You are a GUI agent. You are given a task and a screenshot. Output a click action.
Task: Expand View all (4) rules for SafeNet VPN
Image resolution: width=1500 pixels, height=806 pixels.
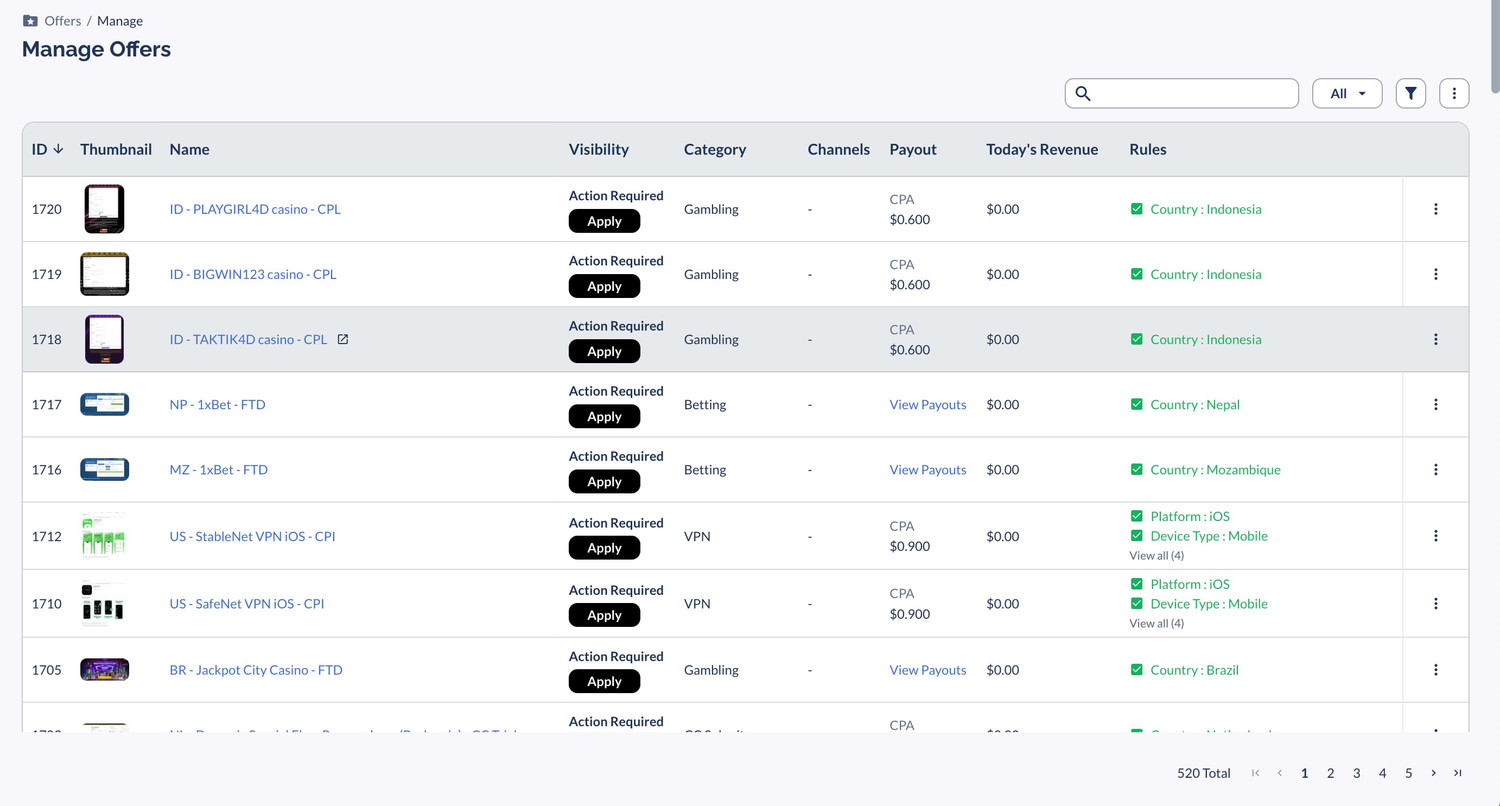tap(1157, 623)
